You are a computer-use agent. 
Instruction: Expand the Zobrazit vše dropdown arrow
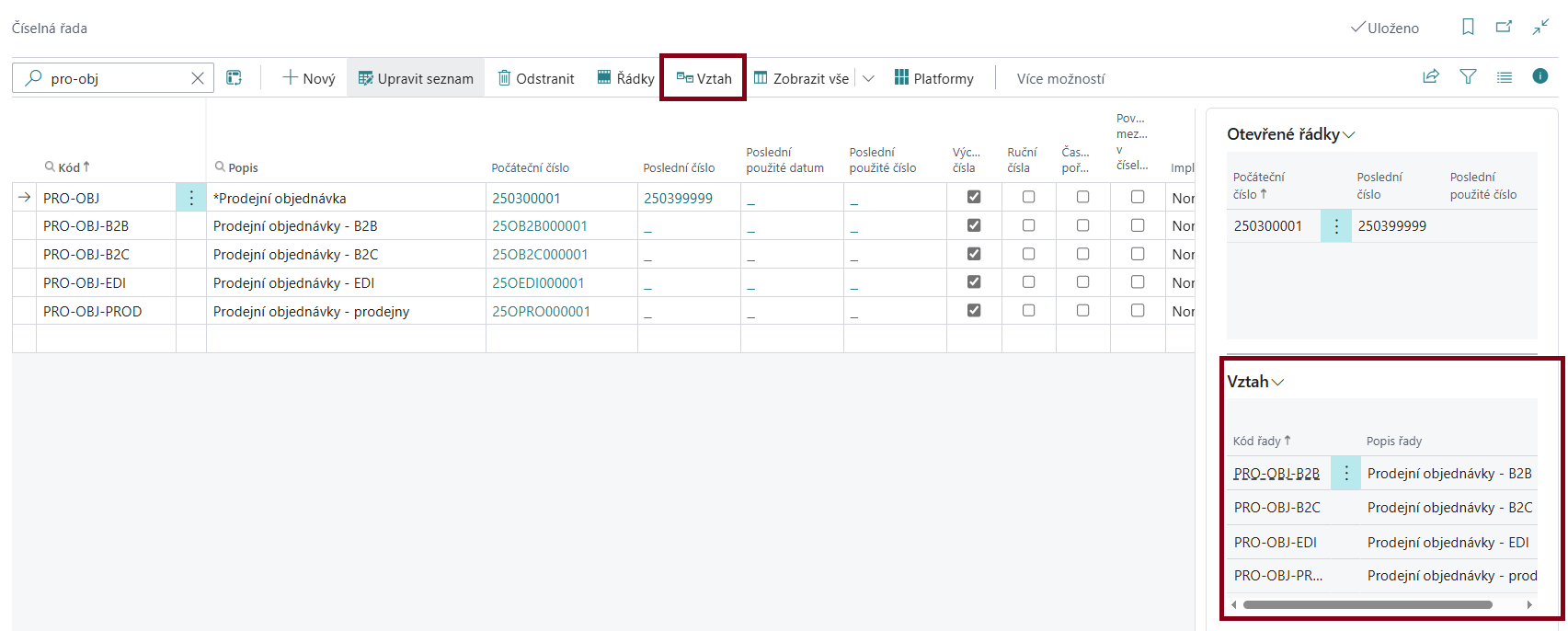(868, 78)
